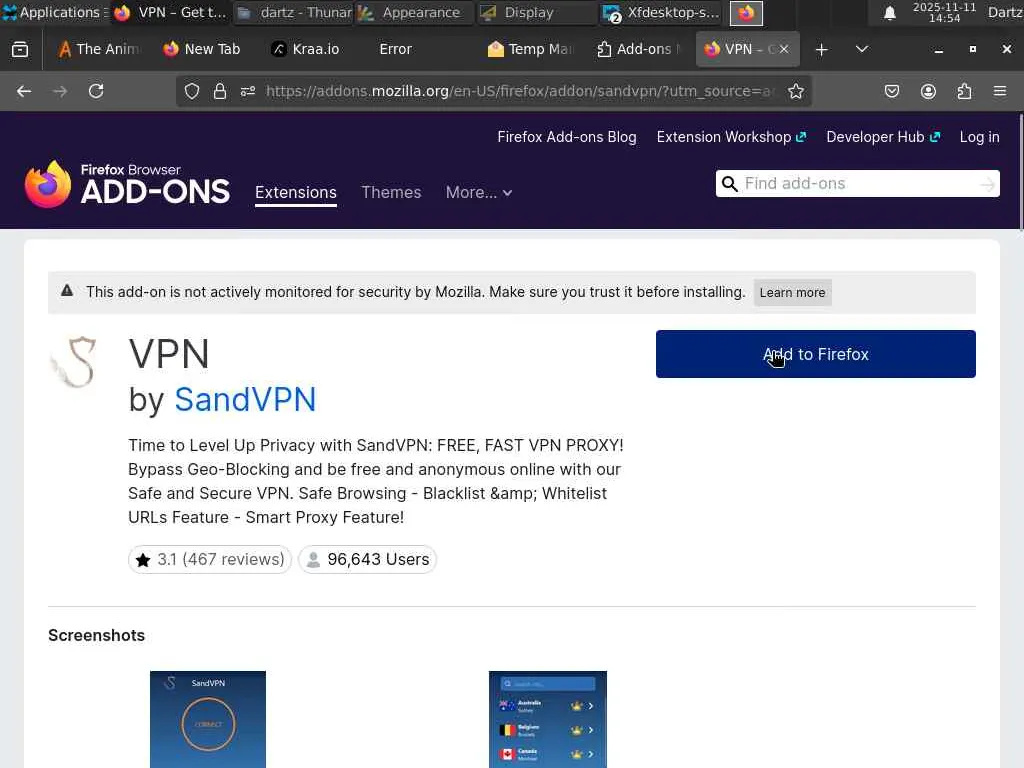Reload the current page

coord(96,91)
